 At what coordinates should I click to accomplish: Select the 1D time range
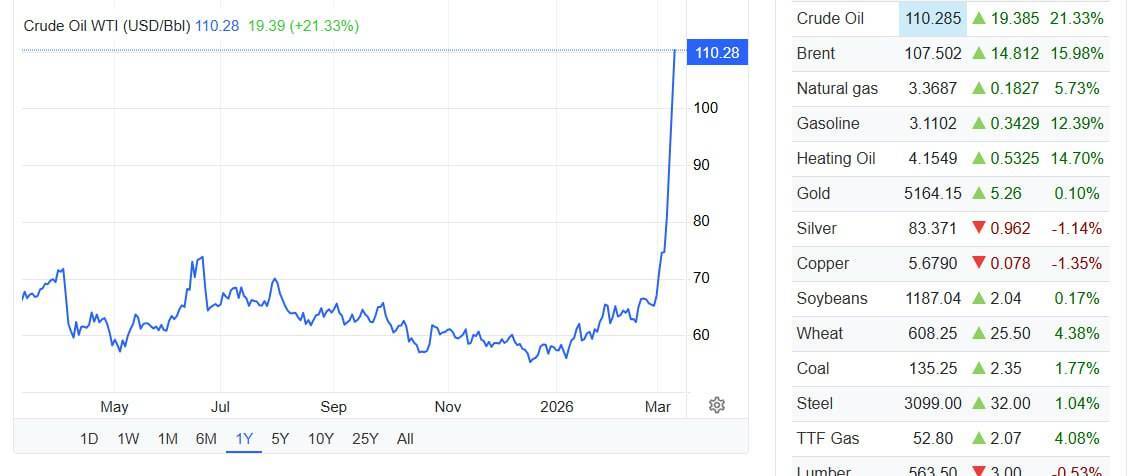click(89, 439)
